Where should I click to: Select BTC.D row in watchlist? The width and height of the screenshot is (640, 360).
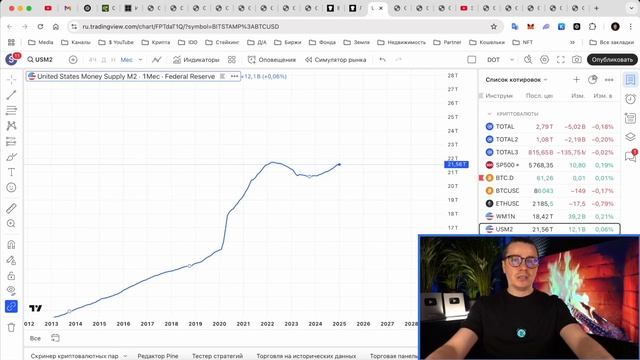point(549,178)
